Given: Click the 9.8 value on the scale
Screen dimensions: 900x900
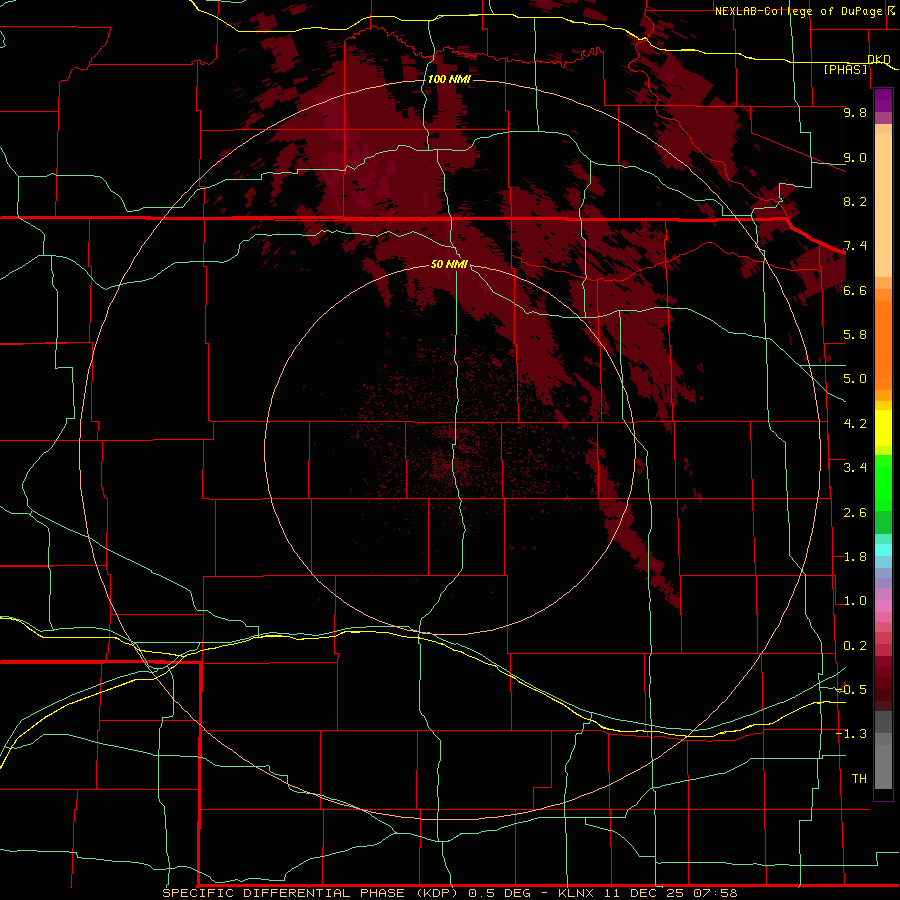Looking at the screenshot, I should 855,112.
